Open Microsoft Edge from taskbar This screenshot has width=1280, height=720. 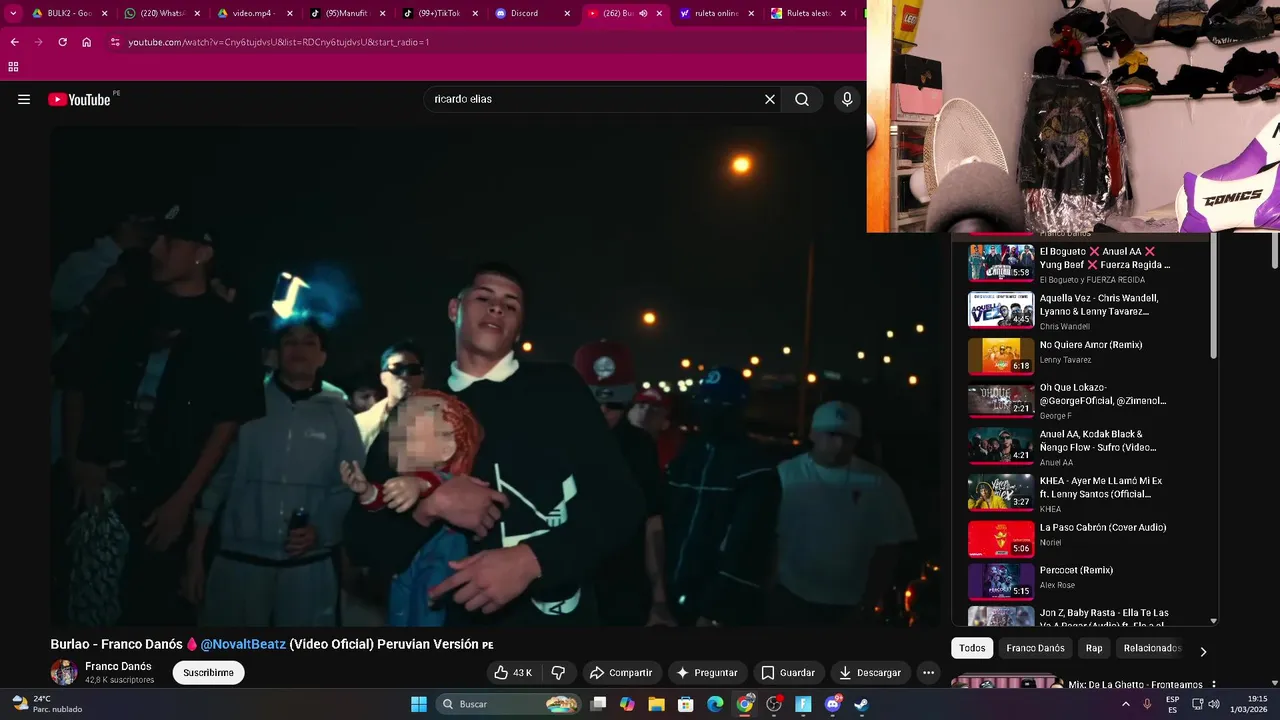(x=715, y=704)
